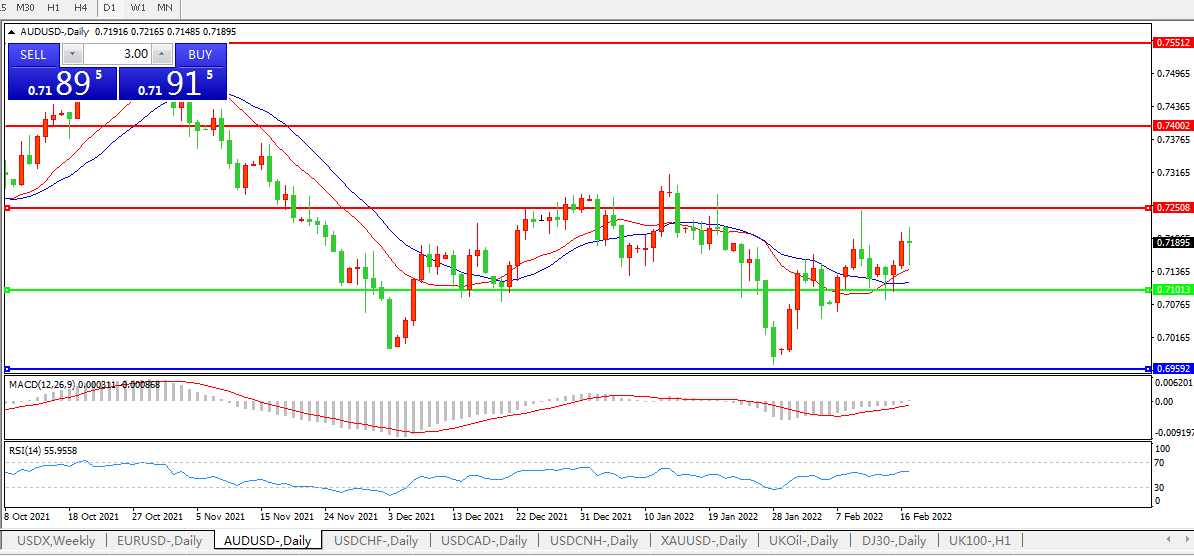This screenshot has height=556, width=1194.
Task: Switch to the W1 weekly timeframe
Action: click(137, 8)
